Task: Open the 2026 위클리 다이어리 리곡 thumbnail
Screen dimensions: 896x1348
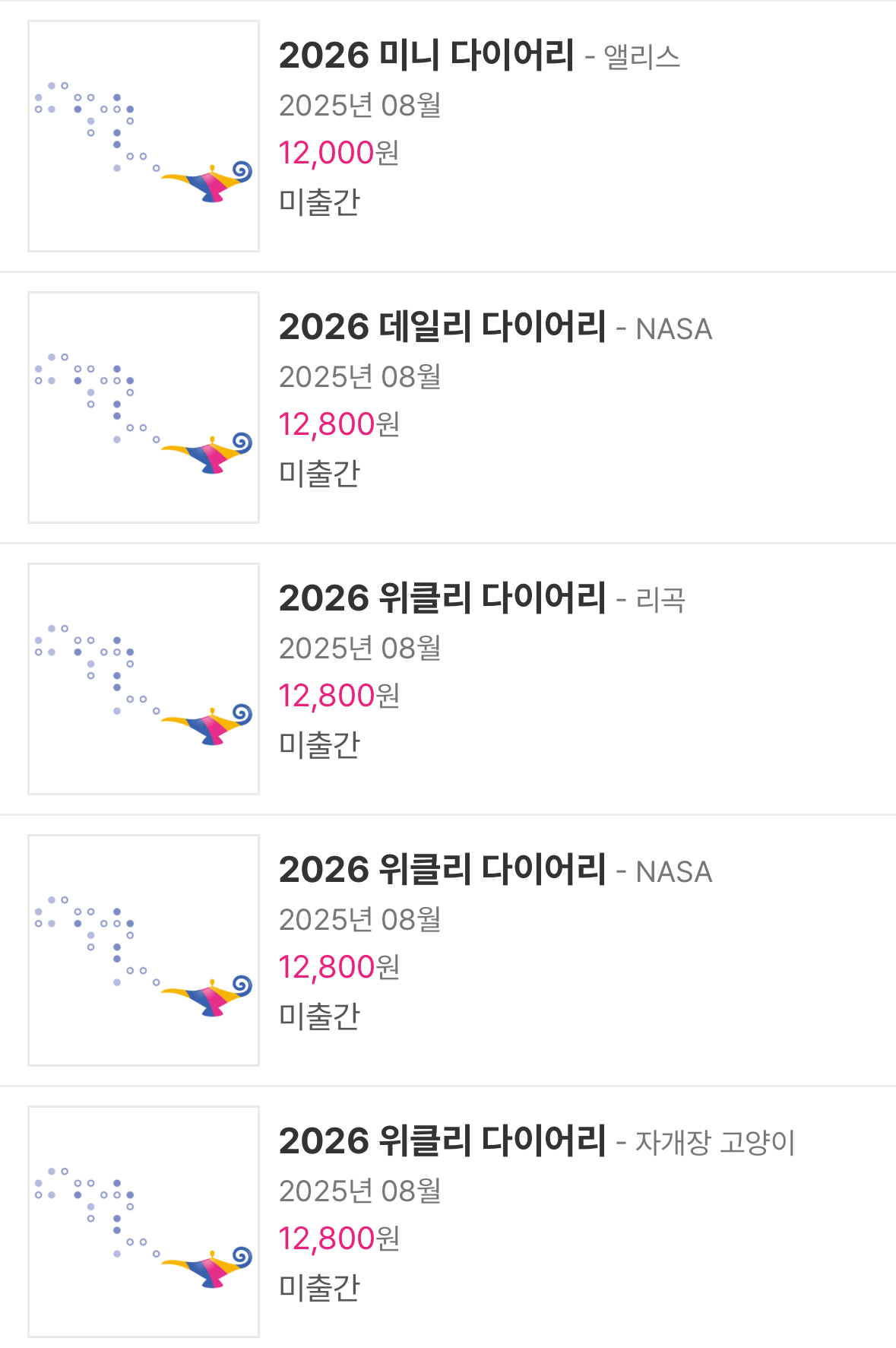Action: pos(144,679)
